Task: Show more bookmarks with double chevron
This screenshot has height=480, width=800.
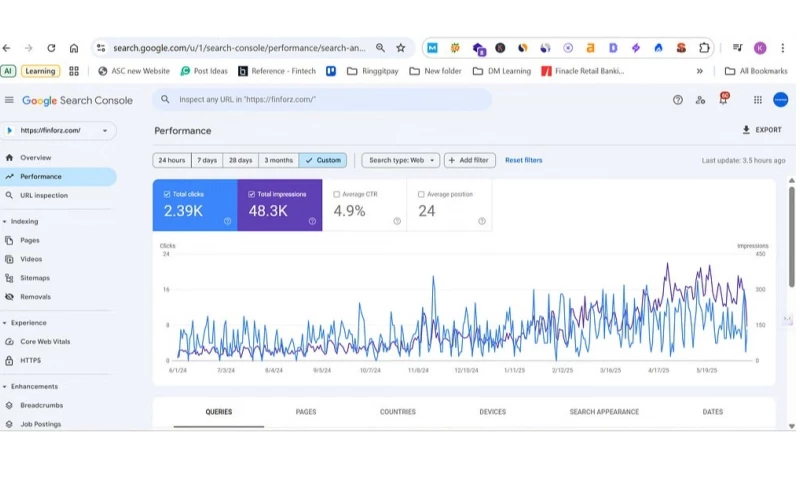Action: click(699, 71)
